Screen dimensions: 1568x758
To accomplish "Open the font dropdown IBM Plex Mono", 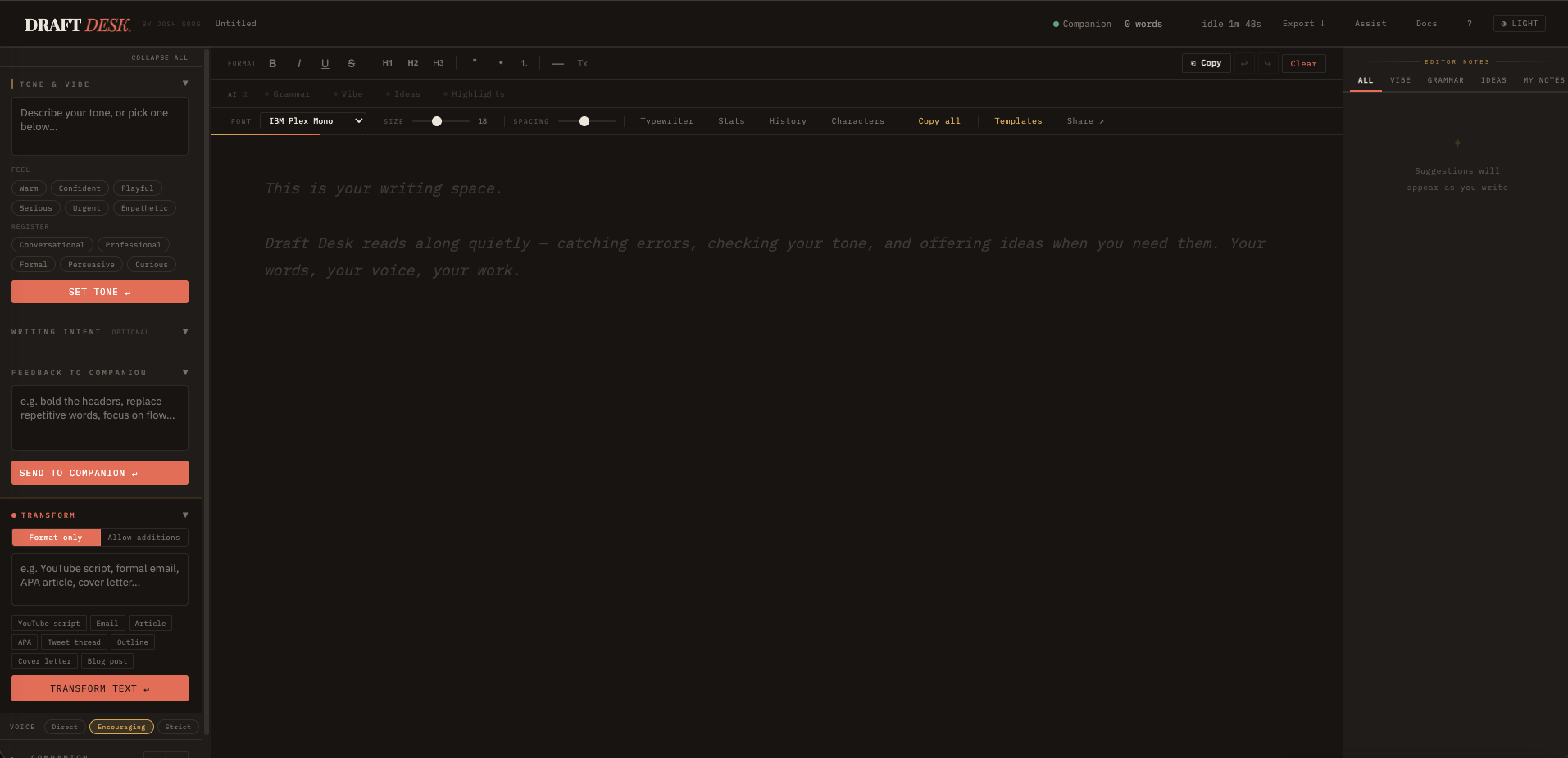I will (313, 121).
